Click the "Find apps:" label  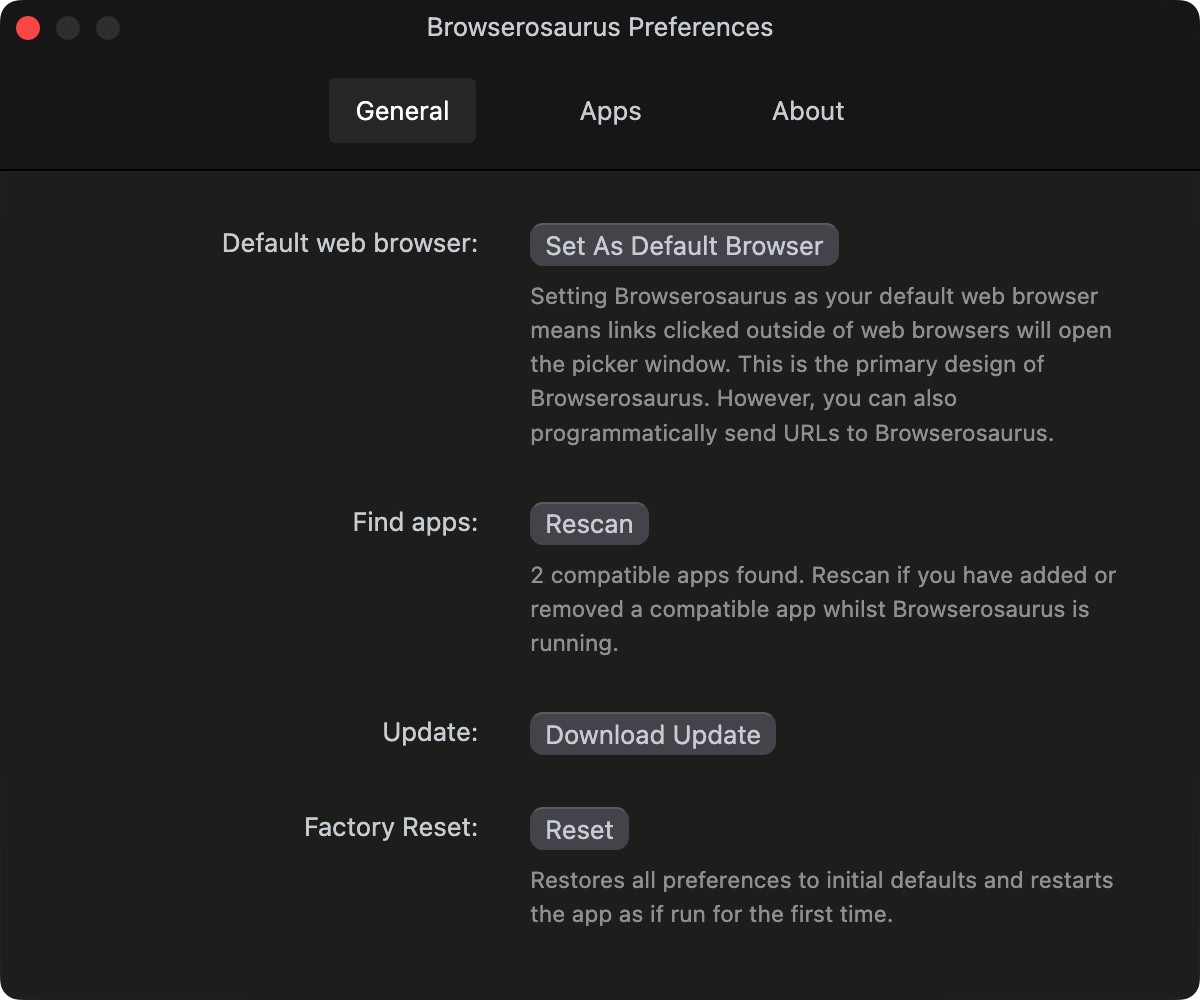point(415,522)
